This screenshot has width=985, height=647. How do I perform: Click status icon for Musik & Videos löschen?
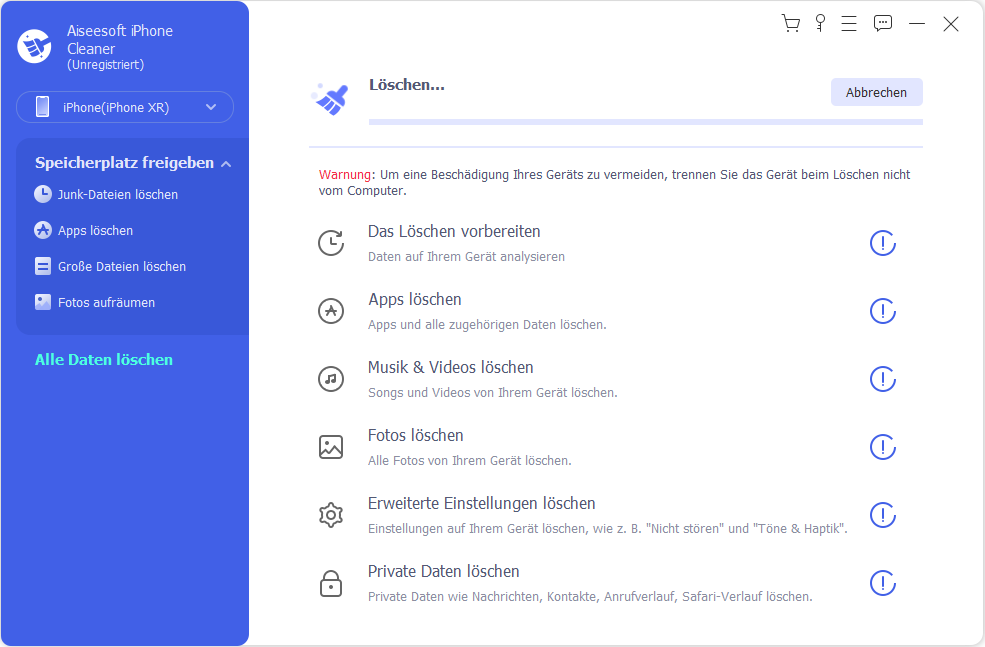tap(882, 379)
